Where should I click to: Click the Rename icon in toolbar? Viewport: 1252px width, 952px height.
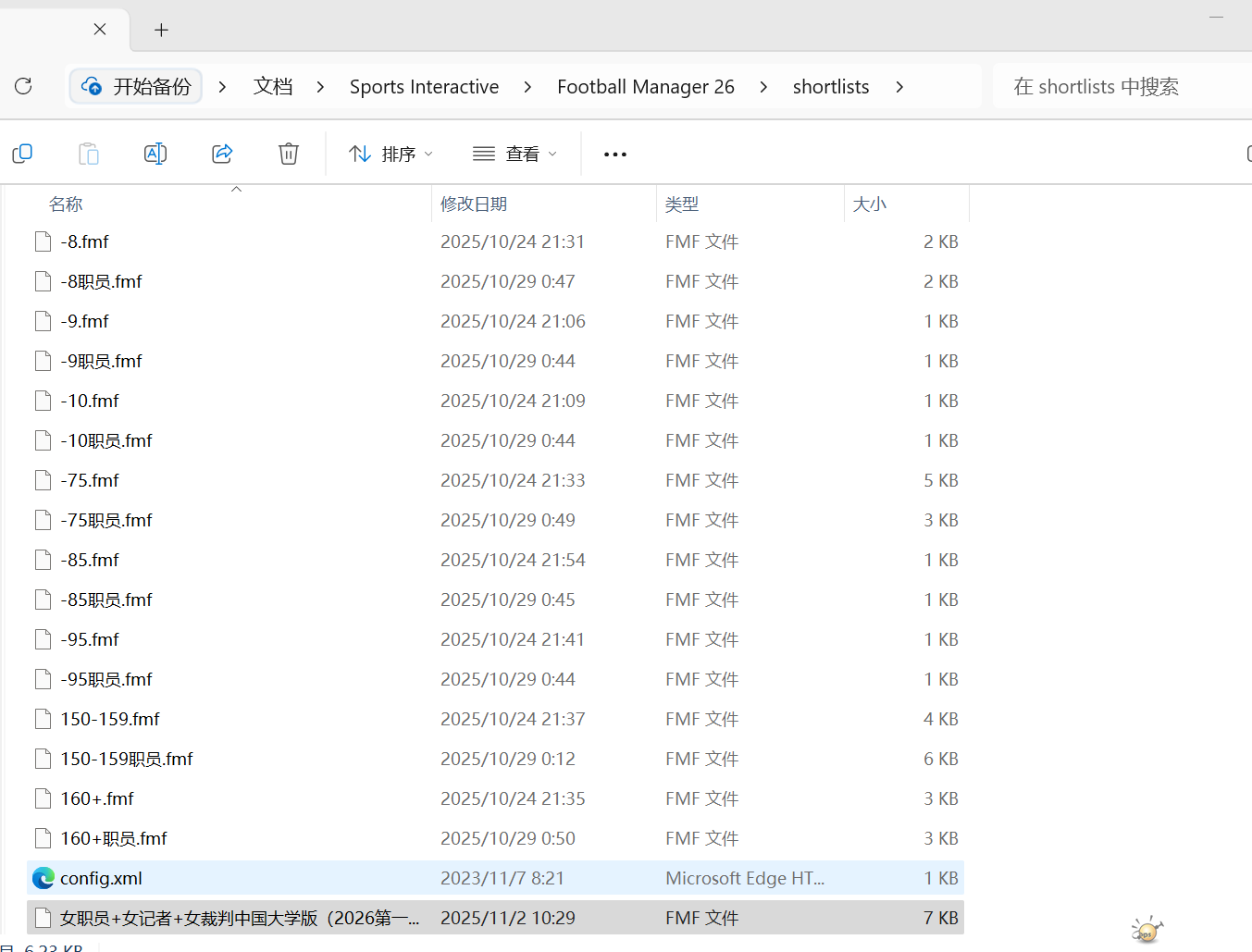point(155,154)
